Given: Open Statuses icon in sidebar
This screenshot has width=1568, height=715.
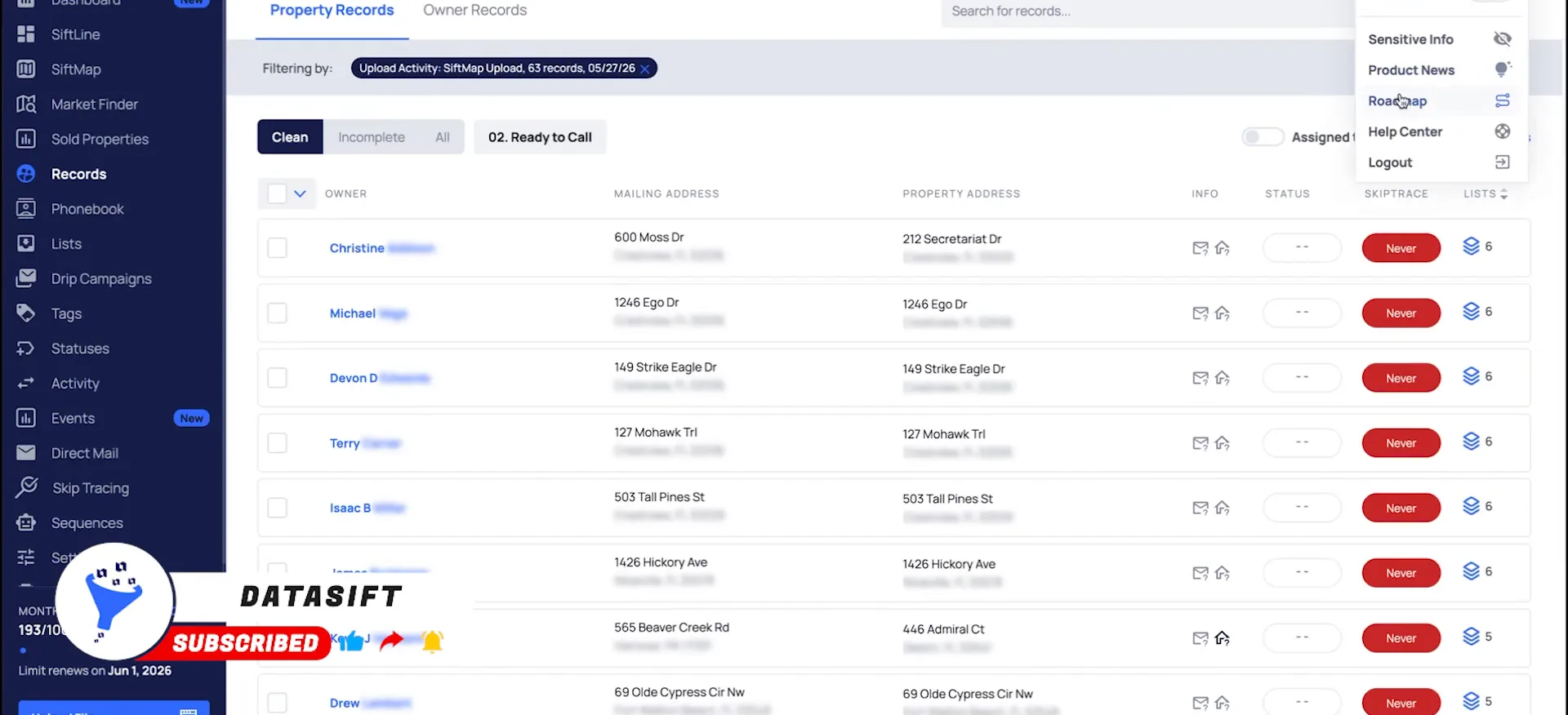Looking at the screenshot, I should coord(26,349).
